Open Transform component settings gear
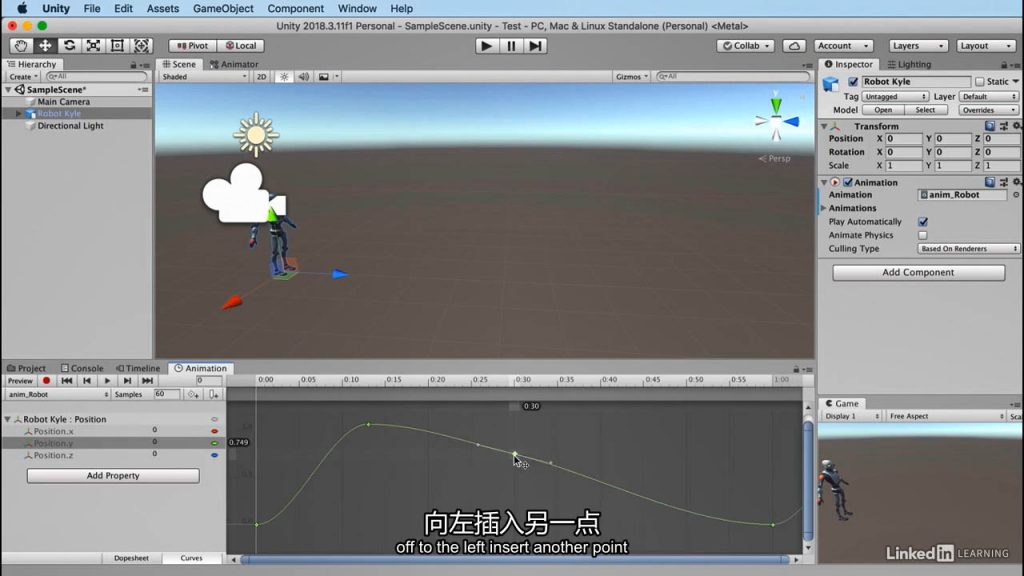Viewport: 1024px width, 576px height. pyautogui.click(x=1016, y=126)
